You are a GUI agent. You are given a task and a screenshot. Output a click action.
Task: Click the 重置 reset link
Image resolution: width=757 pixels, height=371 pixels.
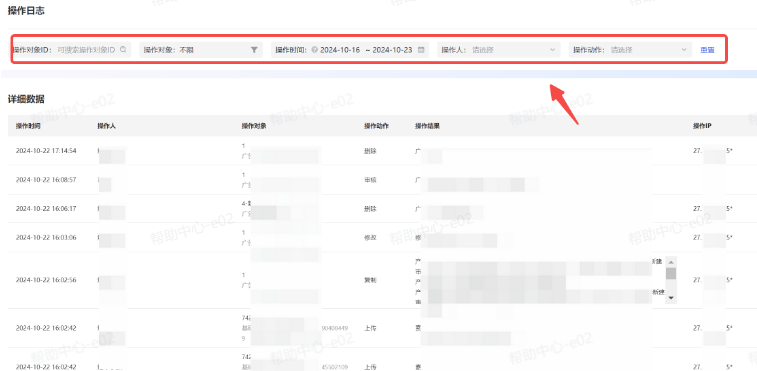click(707, 50)
